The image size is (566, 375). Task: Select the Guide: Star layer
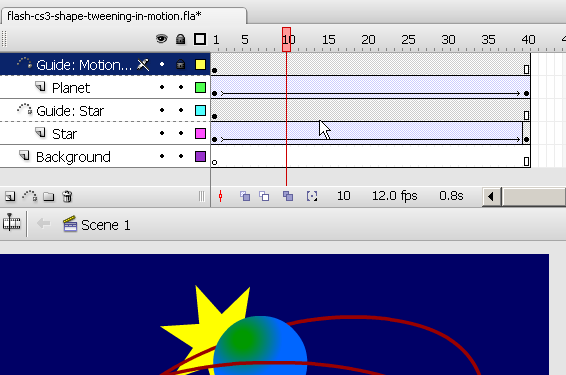(70, 111)
